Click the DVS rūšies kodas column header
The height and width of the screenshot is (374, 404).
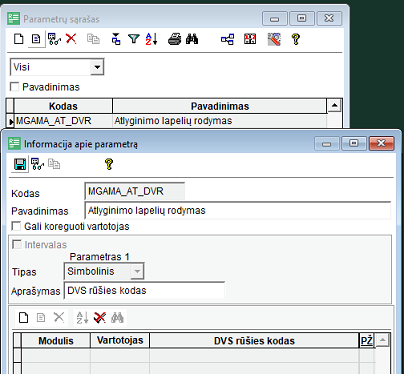tap(254, 341)
